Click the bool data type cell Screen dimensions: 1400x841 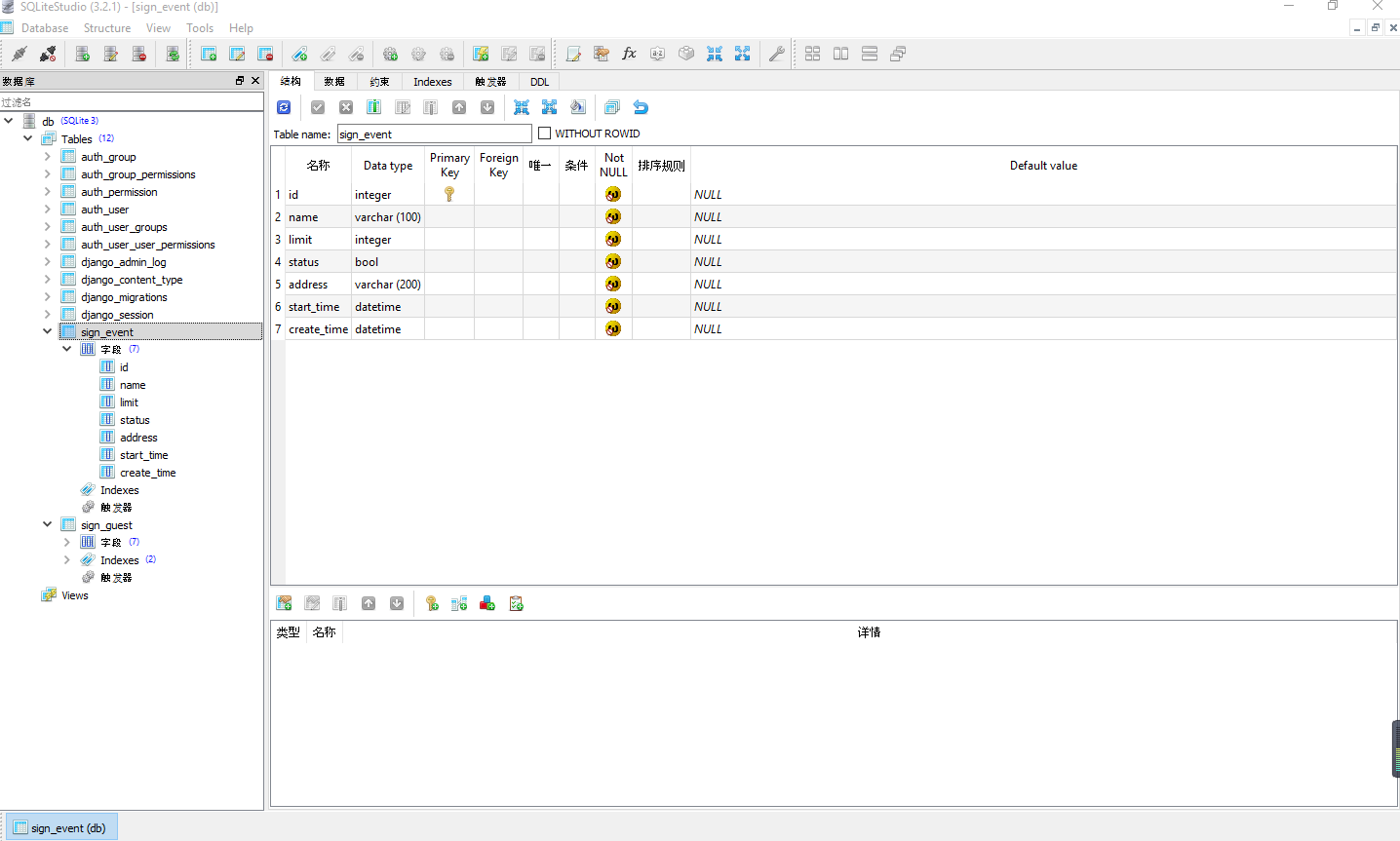pos(388,262)
